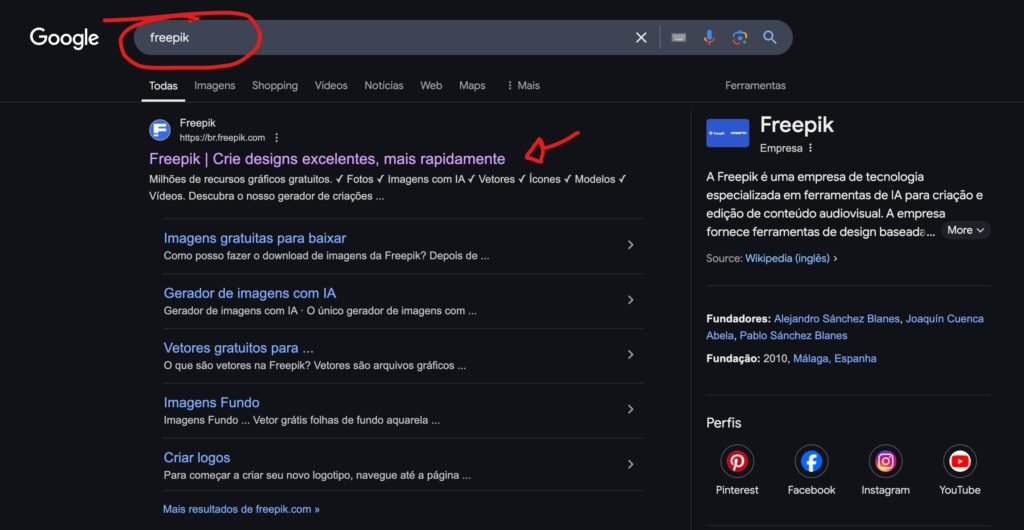The image size is (1024, 530).
Task: Open the Mais search filter menu
Action: [x=523, y=86]
